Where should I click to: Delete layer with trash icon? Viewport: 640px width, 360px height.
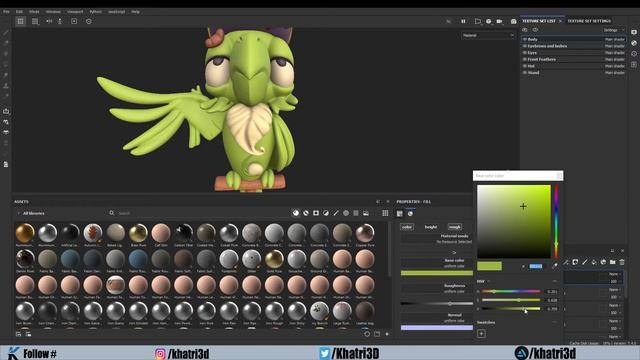pos(622,262)
